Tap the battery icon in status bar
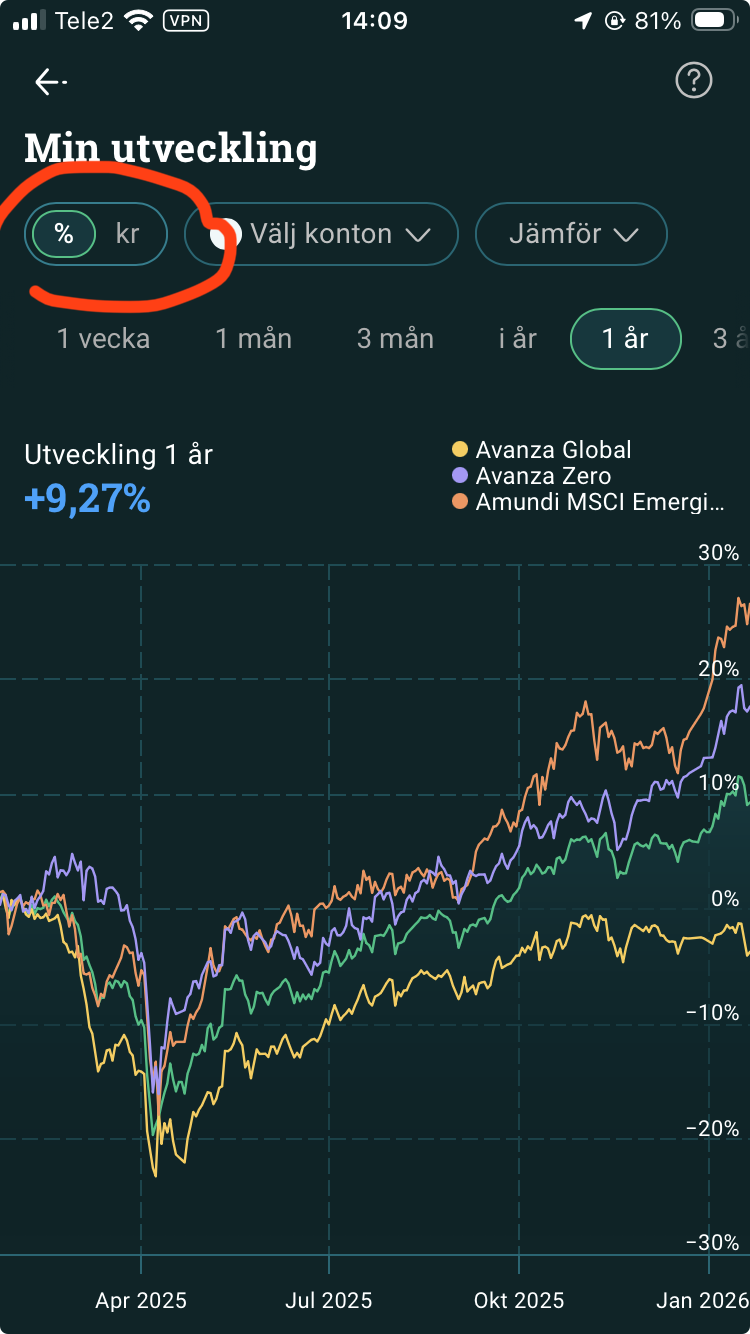This screenshot has width=750, height=1334. tap(714, 21)
